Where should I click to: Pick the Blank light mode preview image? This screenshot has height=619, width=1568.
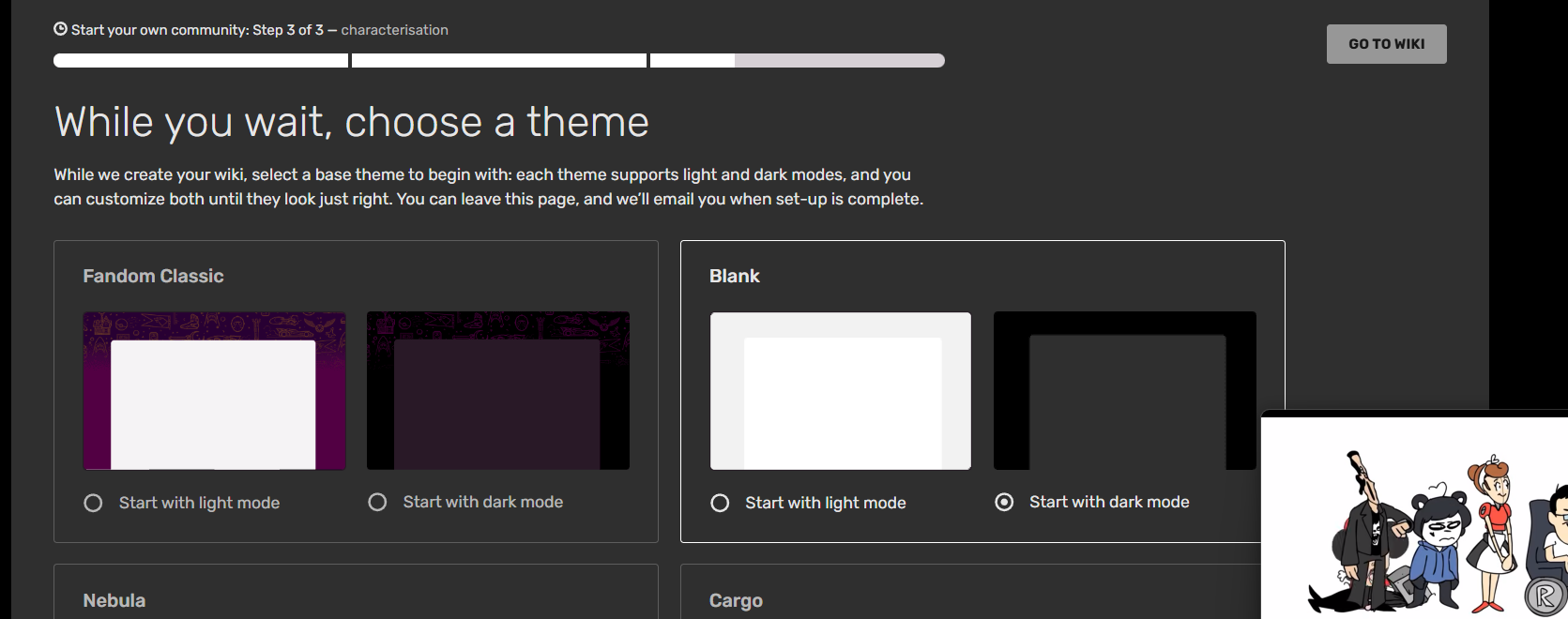tap(841, 390)
